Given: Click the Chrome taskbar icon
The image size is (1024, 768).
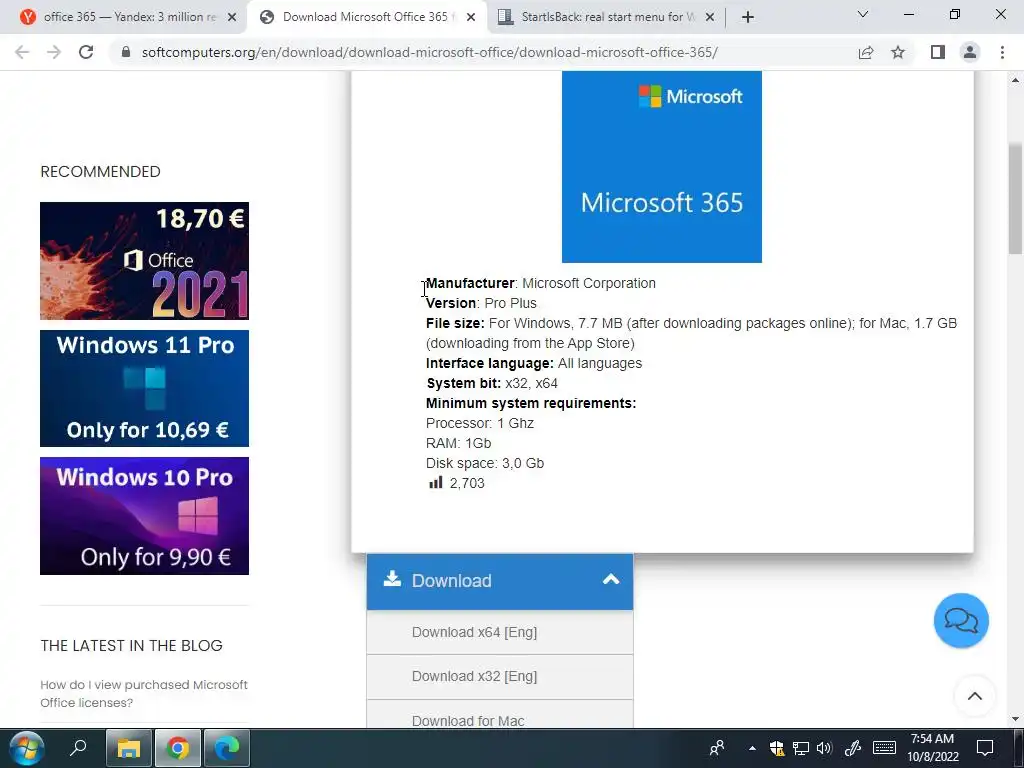Looking at the screenshot, I should pyautogui.click(x=178, y=748).
